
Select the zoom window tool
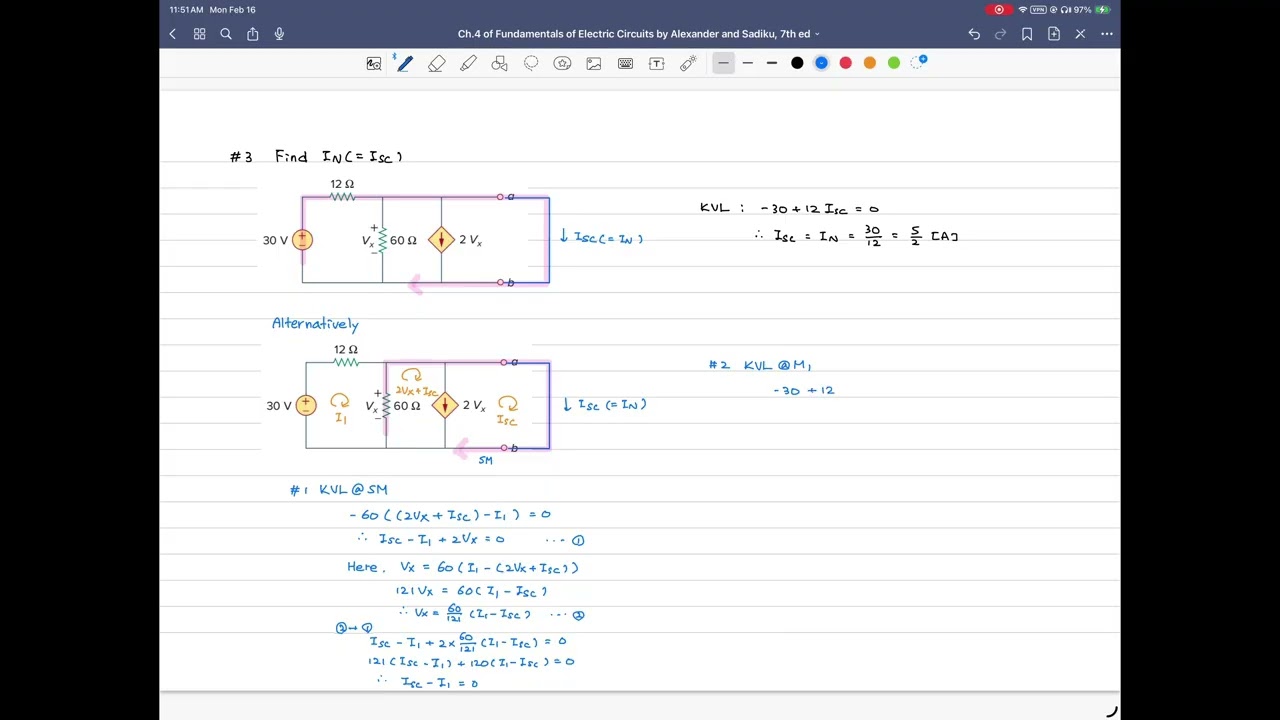374,63
